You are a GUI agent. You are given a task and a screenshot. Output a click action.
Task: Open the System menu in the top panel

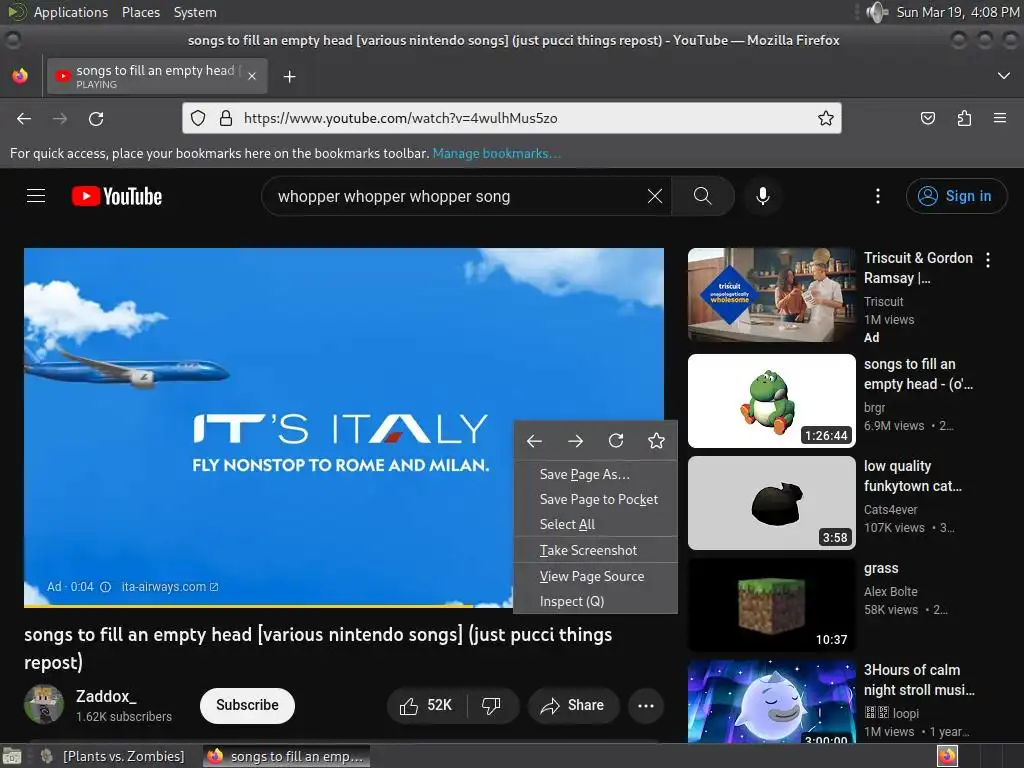point(195,12)
